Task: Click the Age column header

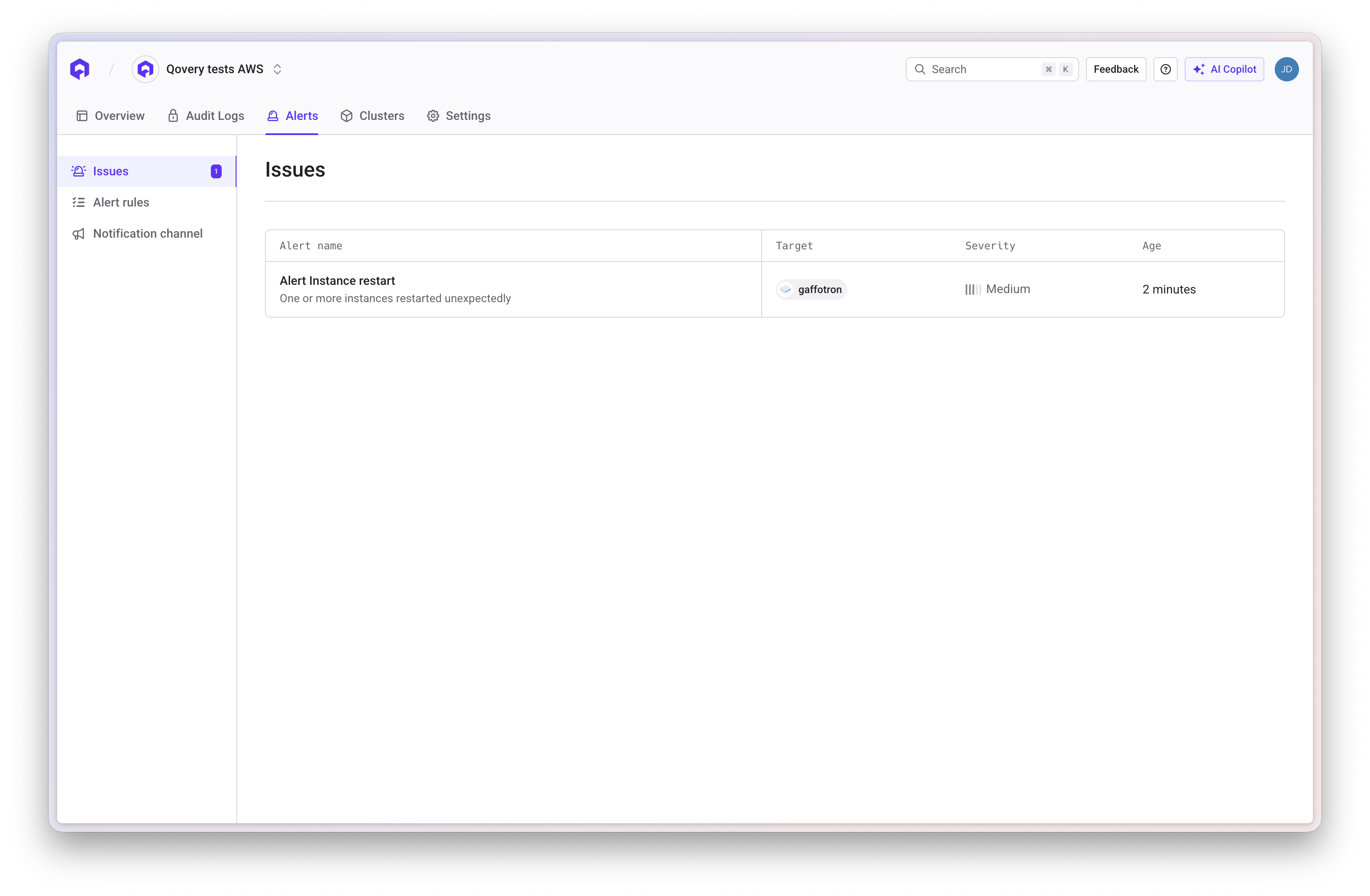Action: click(x=1152, y=246)
